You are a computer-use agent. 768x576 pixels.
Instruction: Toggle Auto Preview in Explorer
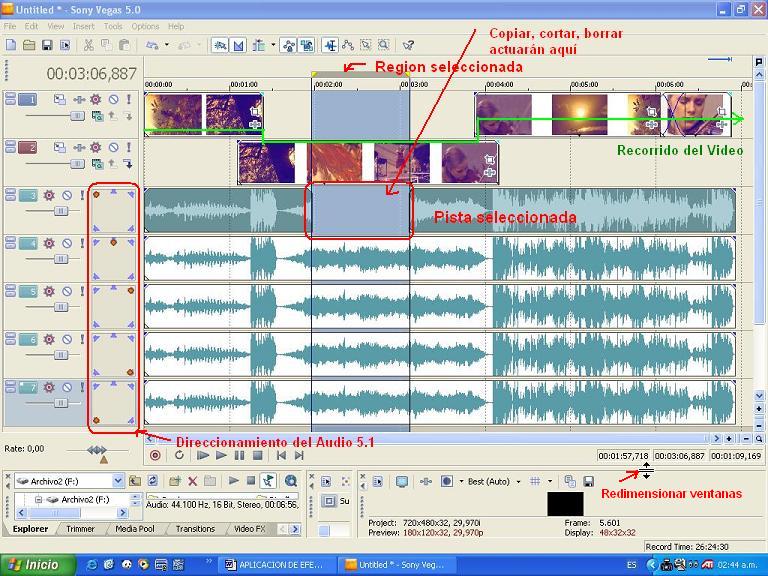point(268,481)
